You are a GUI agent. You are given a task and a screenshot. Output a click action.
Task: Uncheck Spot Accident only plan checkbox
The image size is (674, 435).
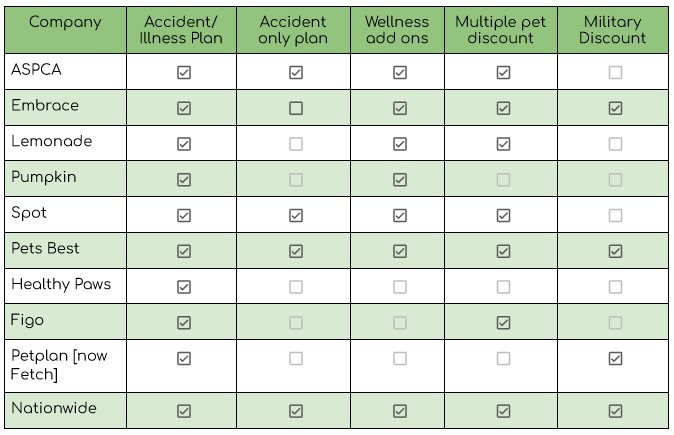(x=296, y=215)
